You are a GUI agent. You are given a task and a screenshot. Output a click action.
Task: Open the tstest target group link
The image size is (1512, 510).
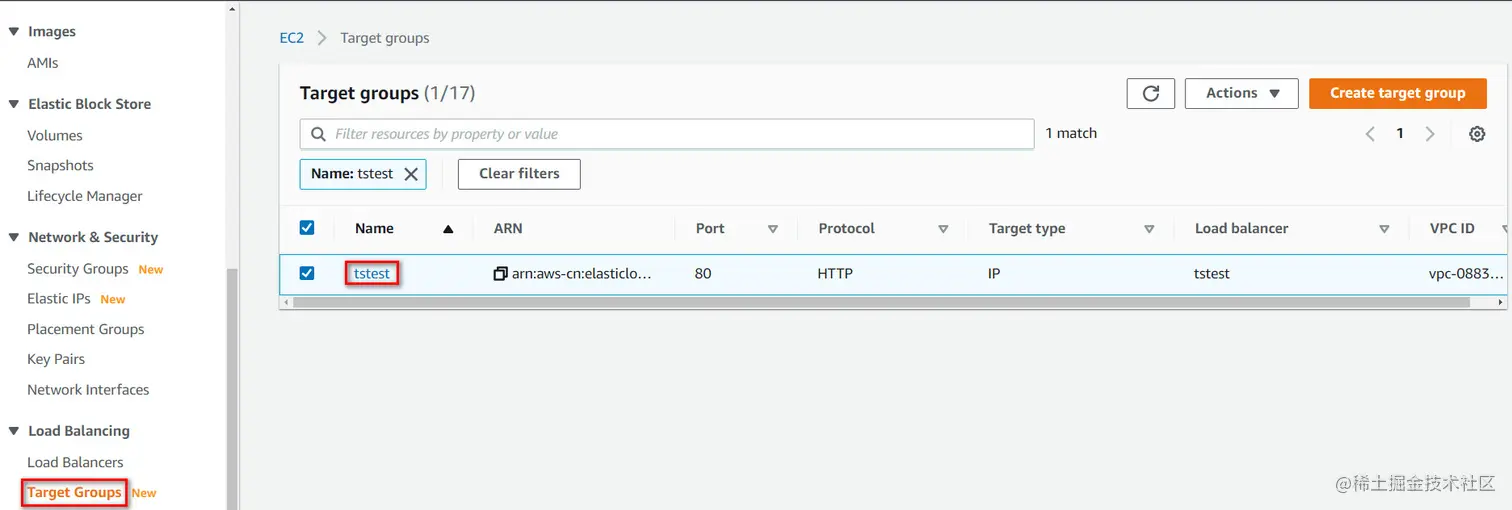click(x=372, y=274)
